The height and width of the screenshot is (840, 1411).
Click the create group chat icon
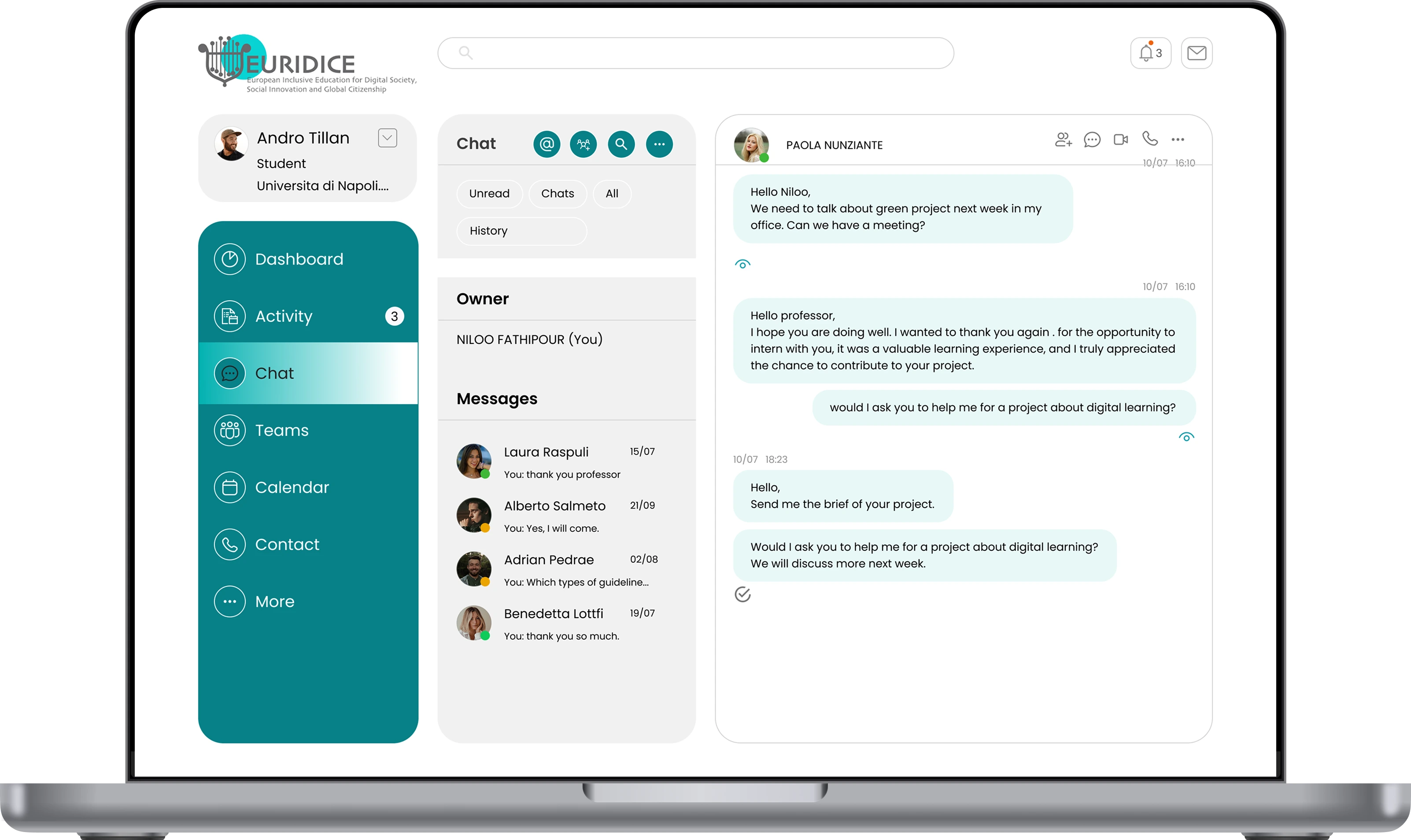tap(583, 144)
